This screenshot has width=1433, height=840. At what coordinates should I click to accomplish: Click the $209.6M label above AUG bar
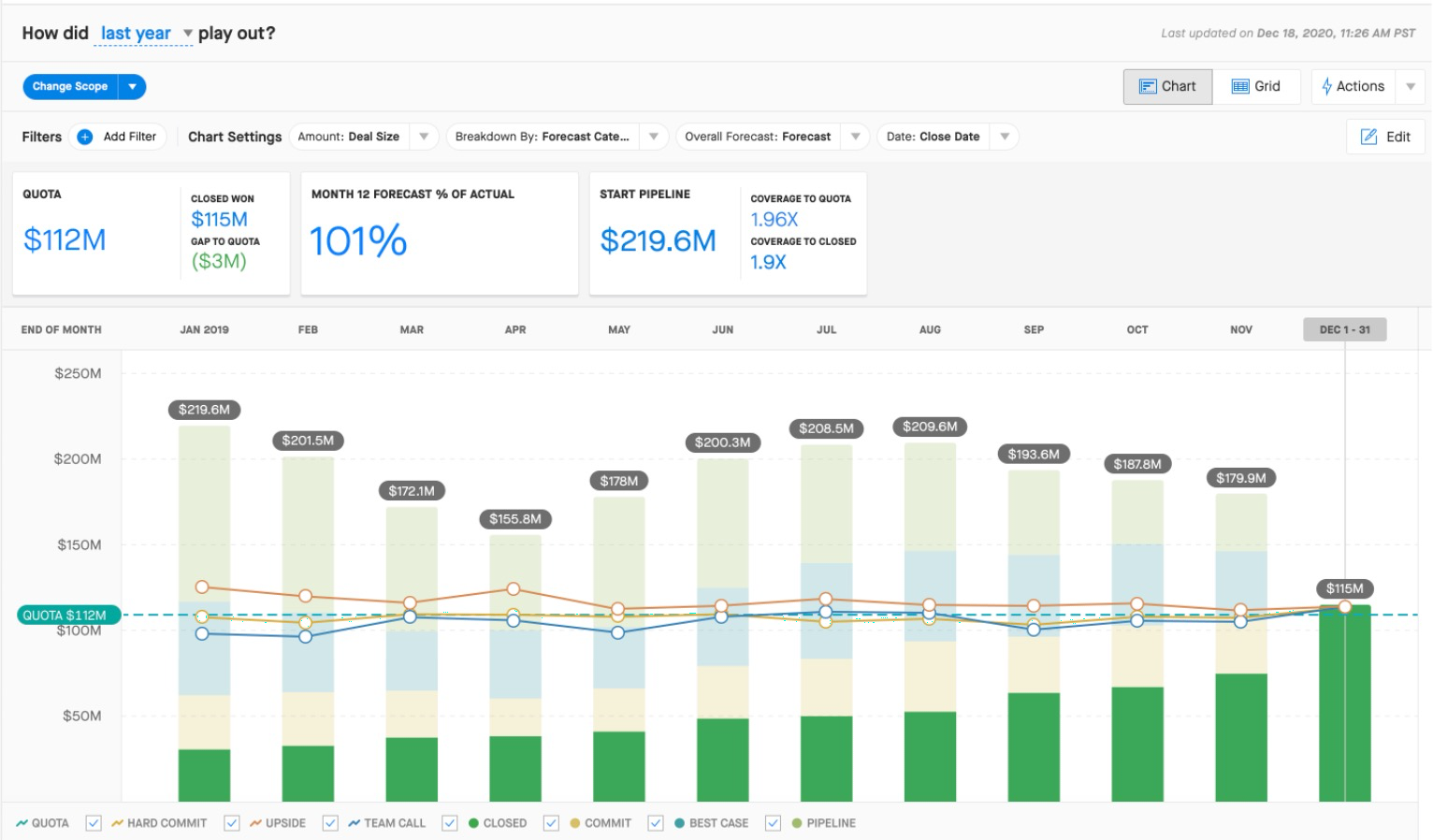931,427
